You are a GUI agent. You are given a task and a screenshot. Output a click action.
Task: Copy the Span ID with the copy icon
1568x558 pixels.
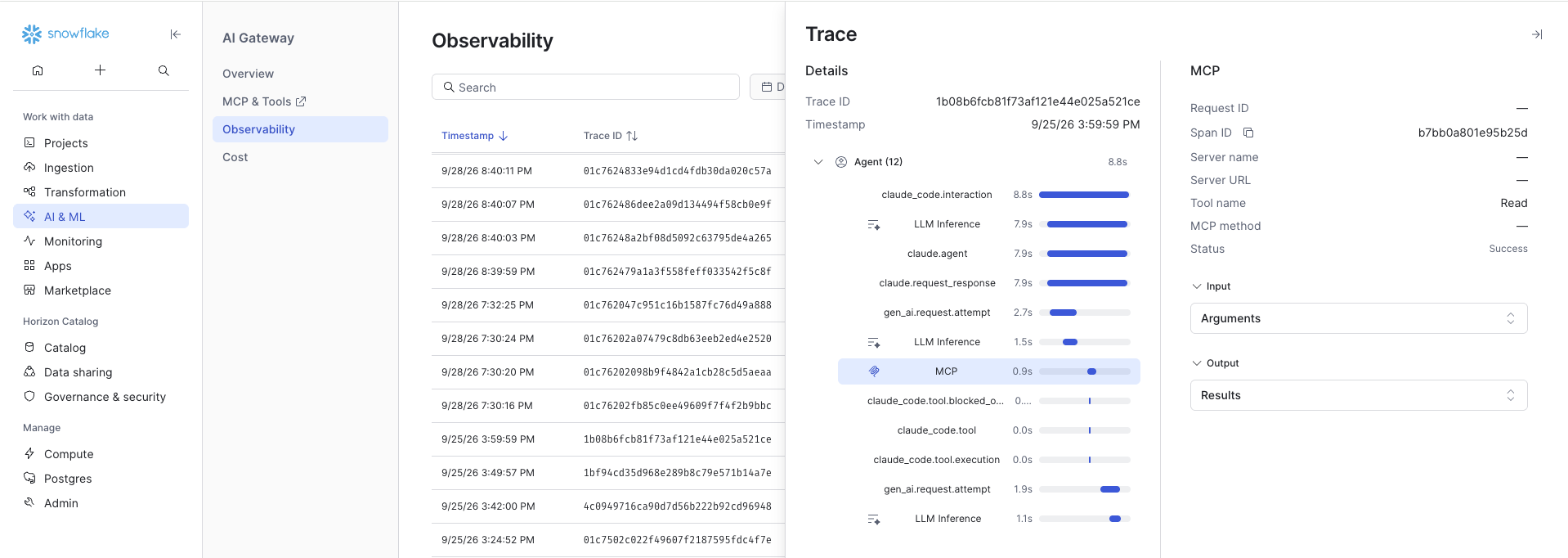point(1248,133)
